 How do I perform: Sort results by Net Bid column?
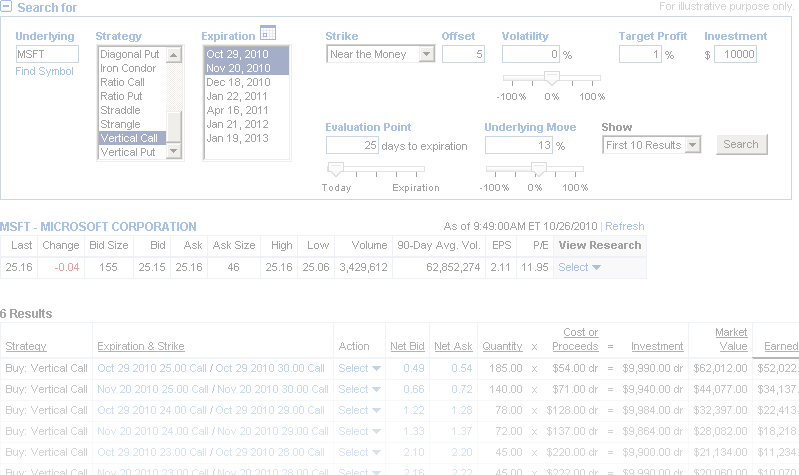click(406, 346)
